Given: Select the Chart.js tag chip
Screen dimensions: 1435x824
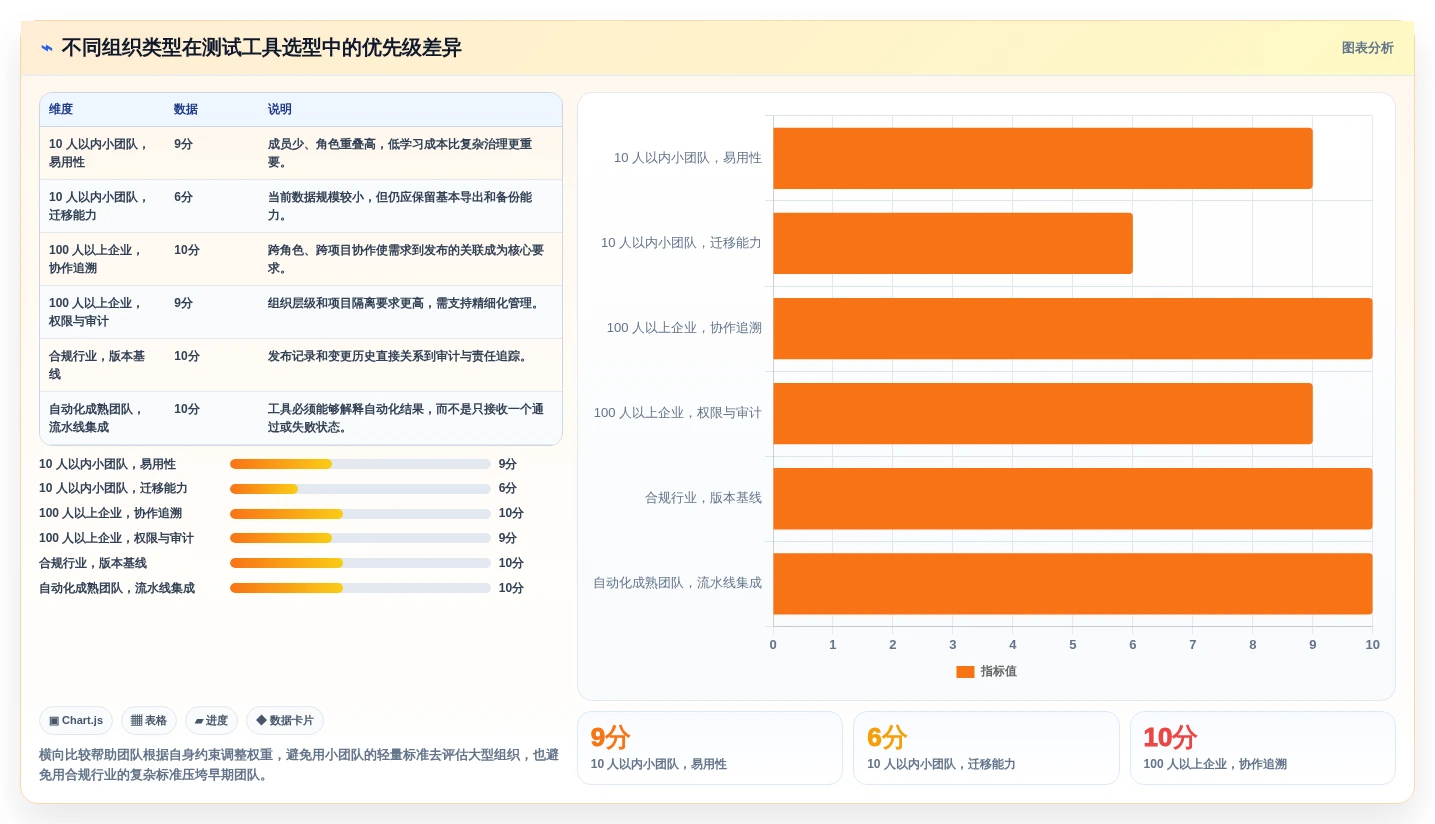Looking at the screenshot, I should 76,720.
